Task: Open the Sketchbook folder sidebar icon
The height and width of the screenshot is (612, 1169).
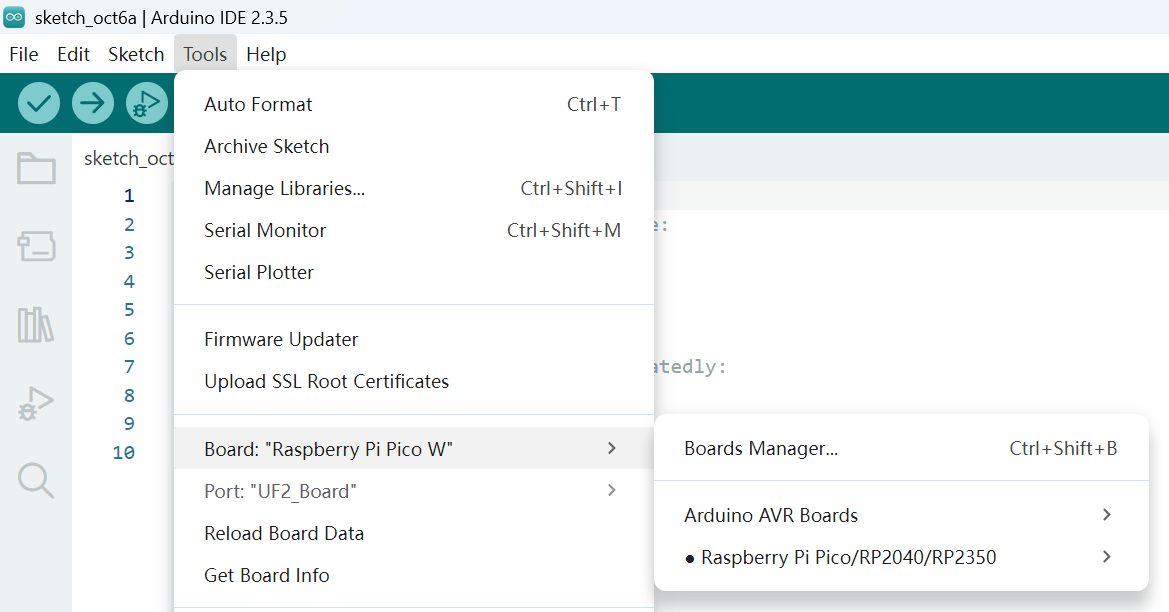Action: tap(36, 168)
